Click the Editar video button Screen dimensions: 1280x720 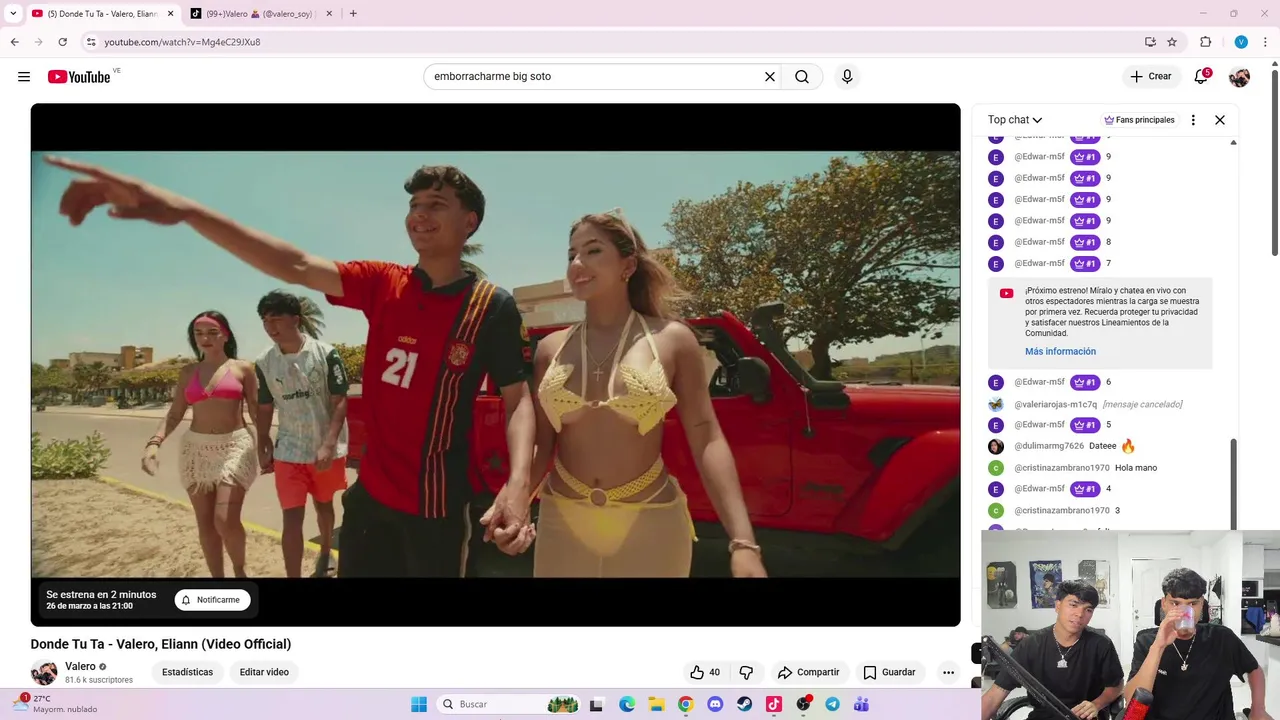264,672
